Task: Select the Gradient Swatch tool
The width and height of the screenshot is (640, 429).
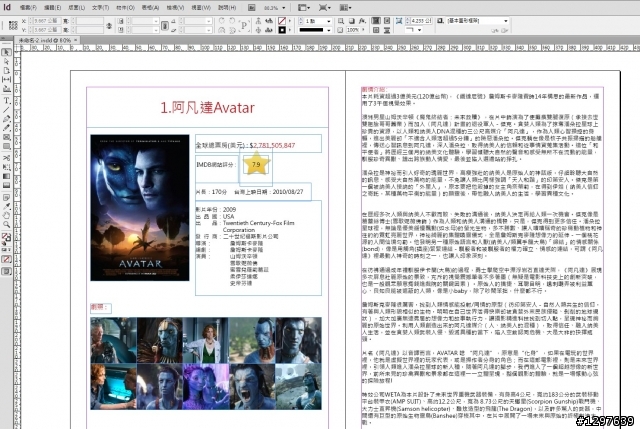Action: pyautogui.click(x=7, y=176)
